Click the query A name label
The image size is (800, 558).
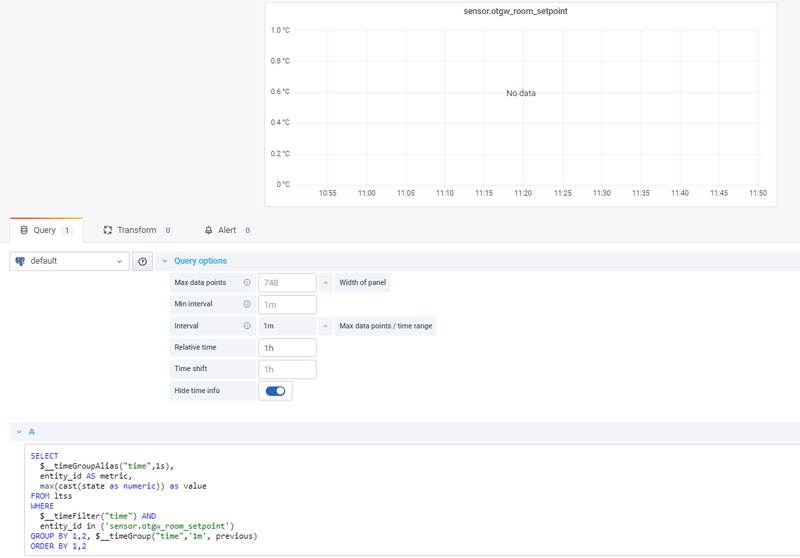pyautogui.click(x=32, y=432)
